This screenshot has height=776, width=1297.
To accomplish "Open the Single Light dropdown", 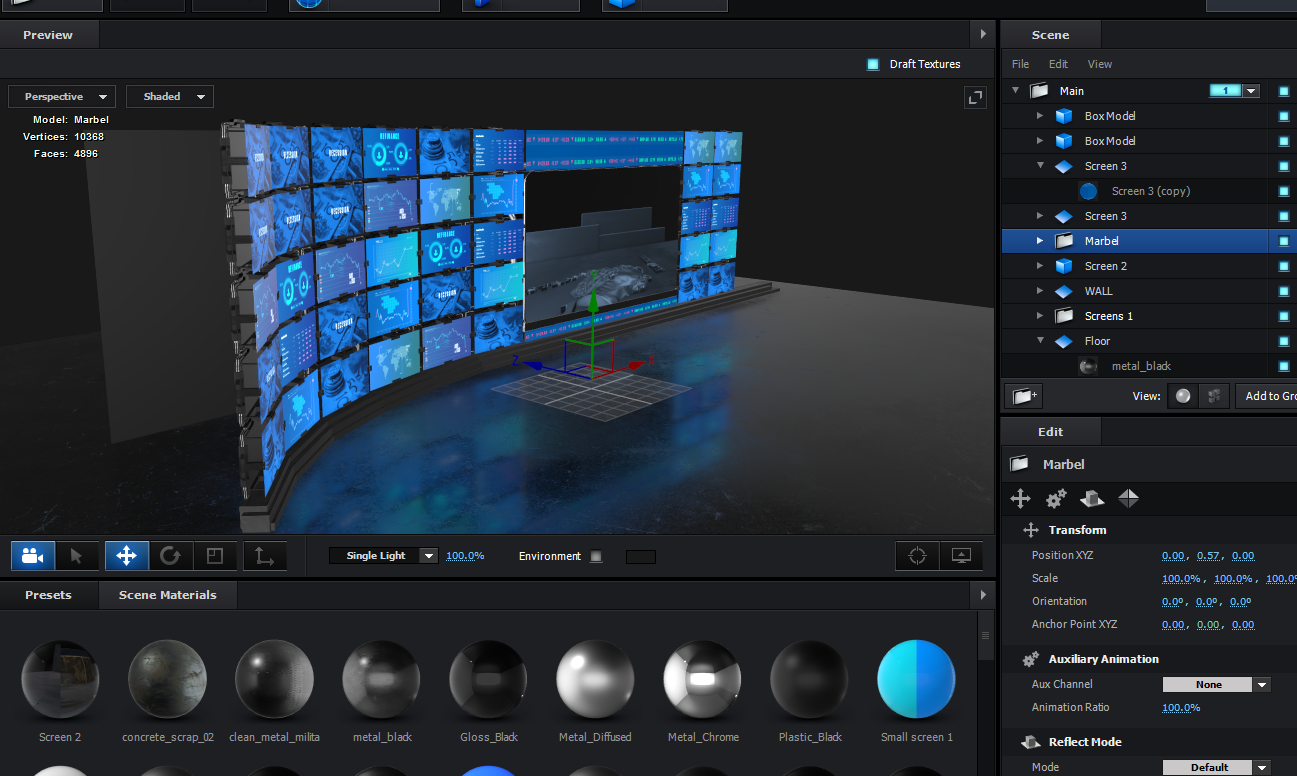I will (384, 556).
